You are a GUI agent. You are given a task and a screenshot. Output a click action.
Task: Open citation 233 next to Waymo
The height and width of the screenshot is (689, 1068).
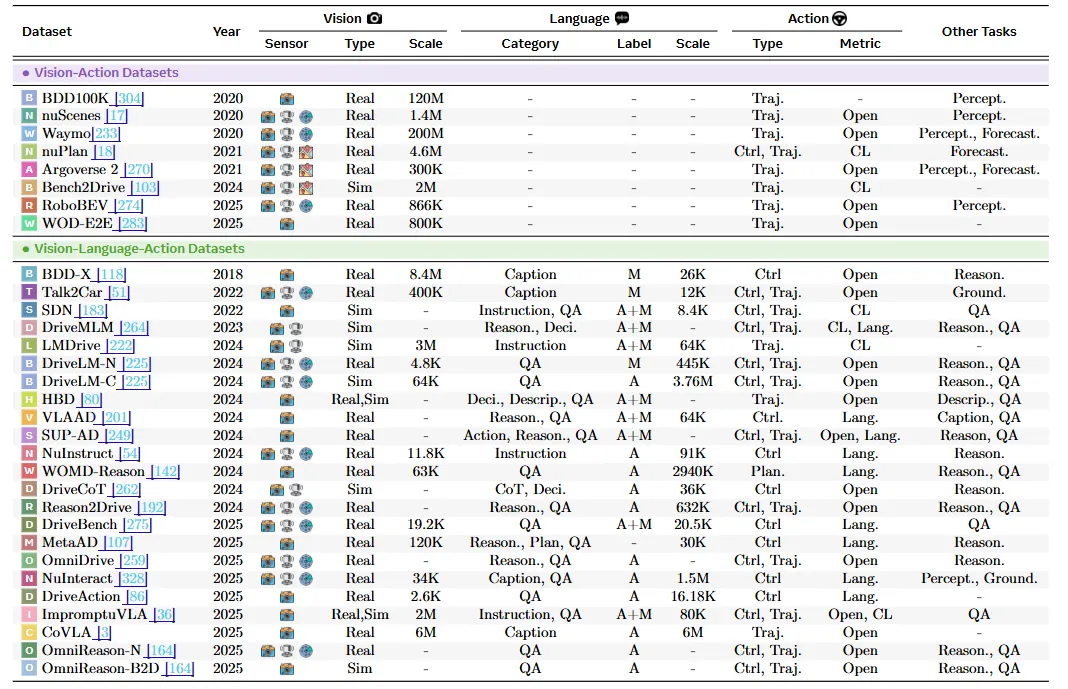(106, 133)
